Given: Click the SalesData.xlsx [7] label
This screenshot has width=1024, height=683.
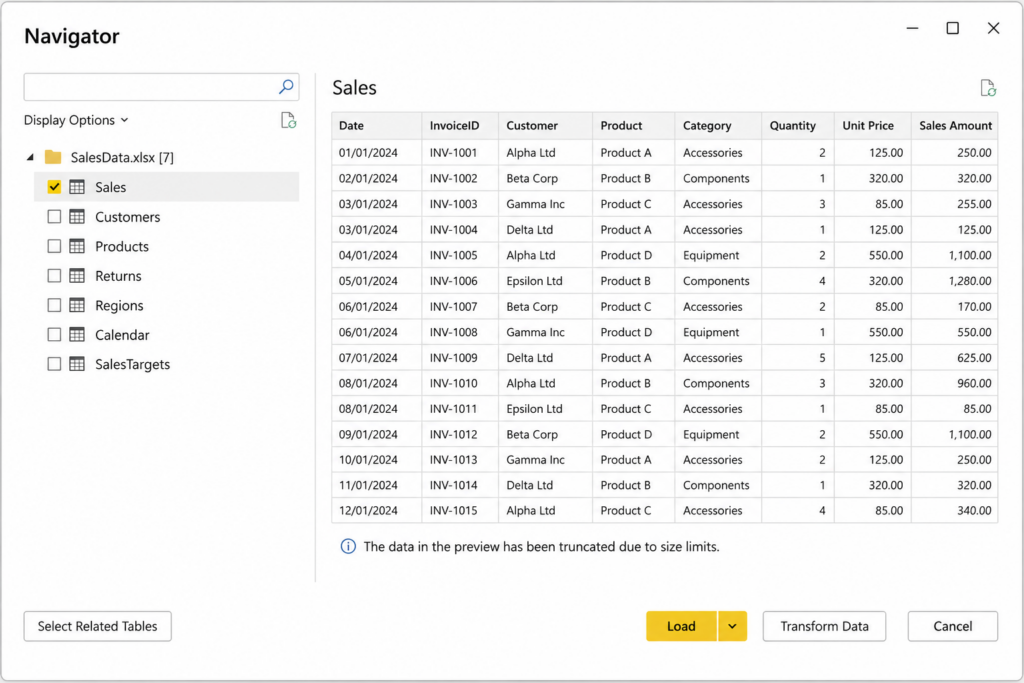Looking at the screenshot, I should [x=122, y=157].
